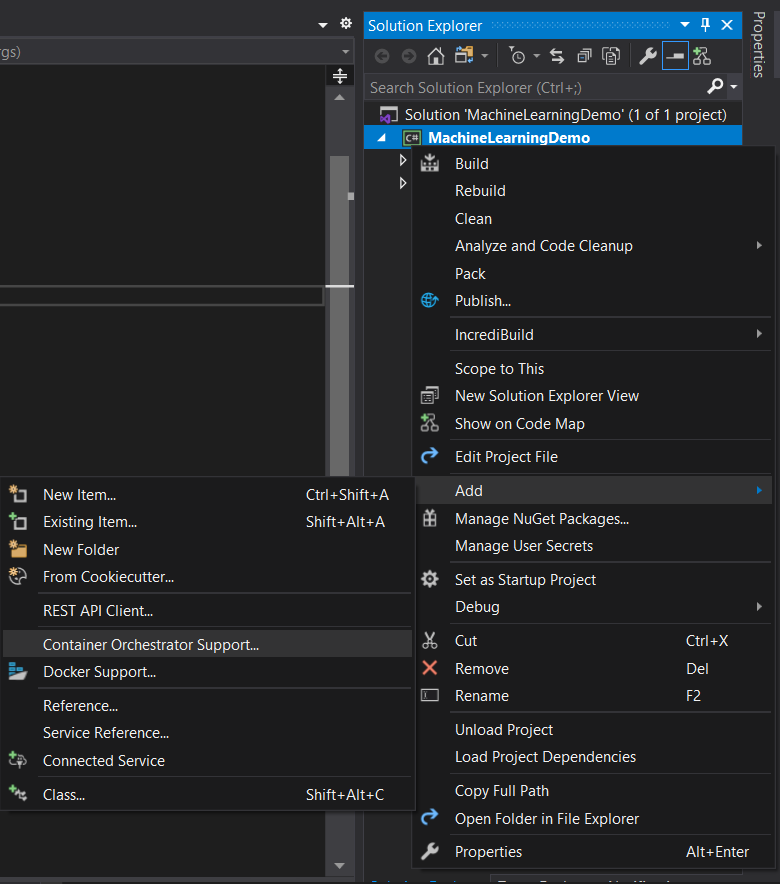Open the IncrediBuild submenu
This screenshot has height=884, width=780.
coord(593,334)
